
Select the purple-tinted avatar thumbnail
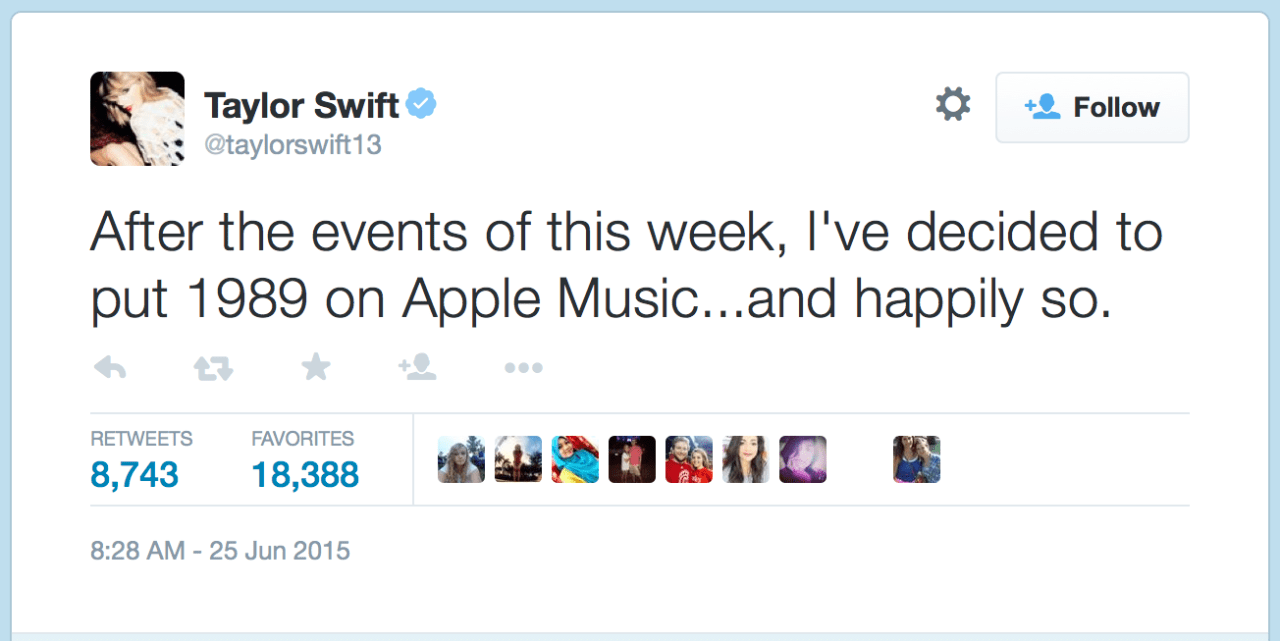[803, 460]
